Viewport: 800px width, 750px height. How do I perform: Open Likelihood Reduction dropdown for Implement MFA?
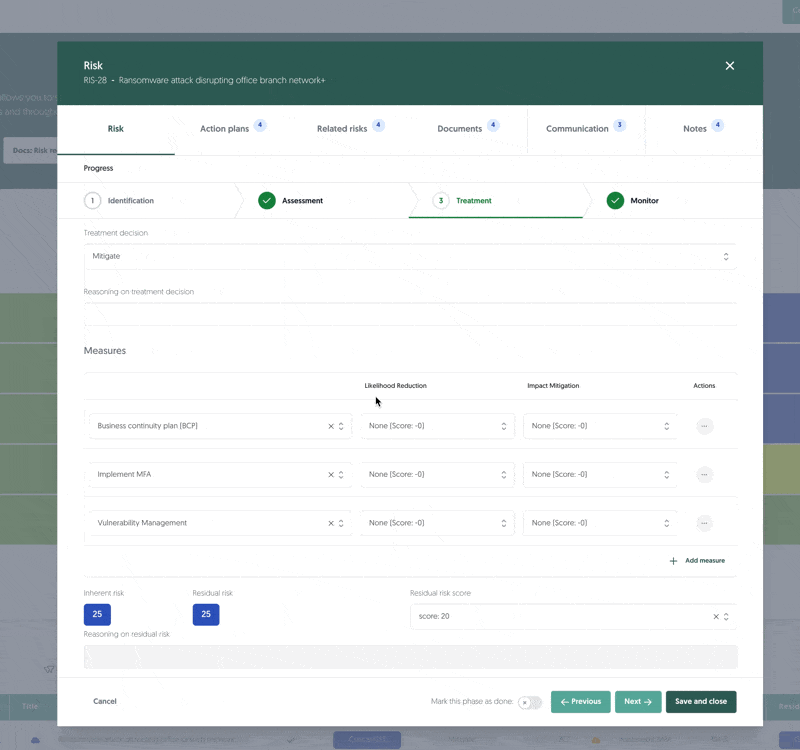pos(436,475)
